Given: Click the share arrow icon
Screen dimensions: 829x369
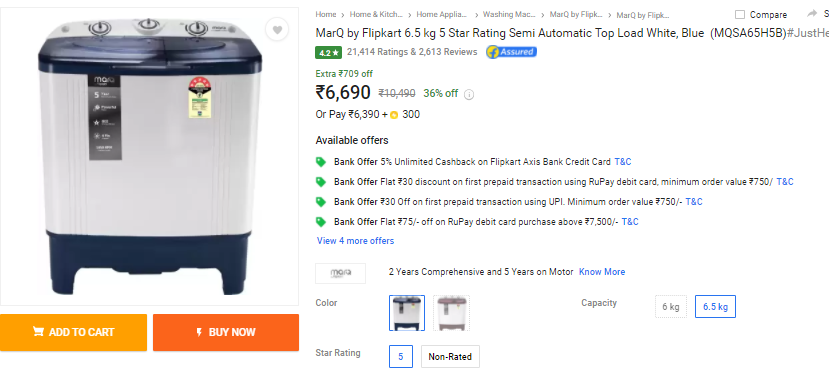Looking at the screenshot, I should 813,14.
